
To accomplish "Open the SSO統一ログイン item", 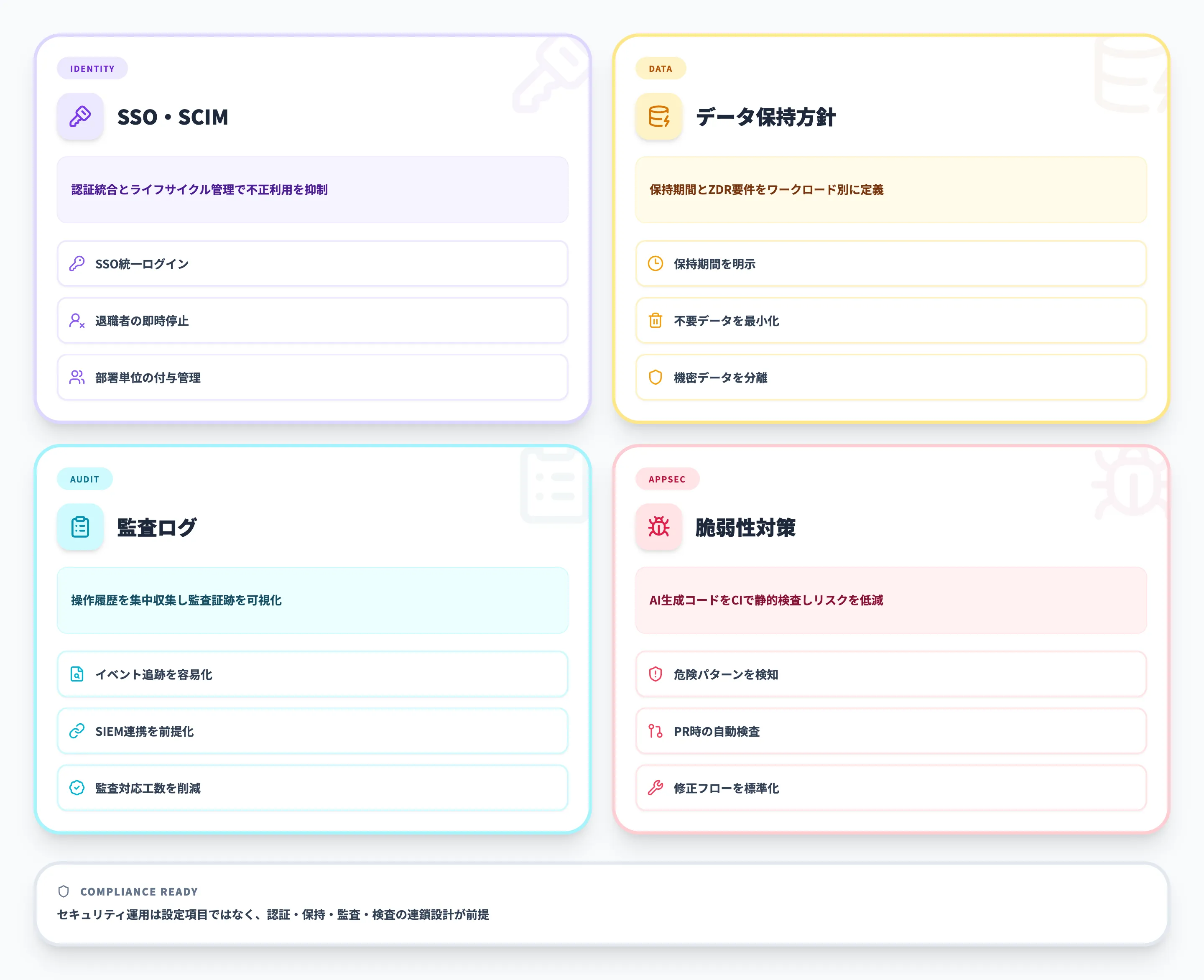I will pyautogui.click(x=312, y=264).
